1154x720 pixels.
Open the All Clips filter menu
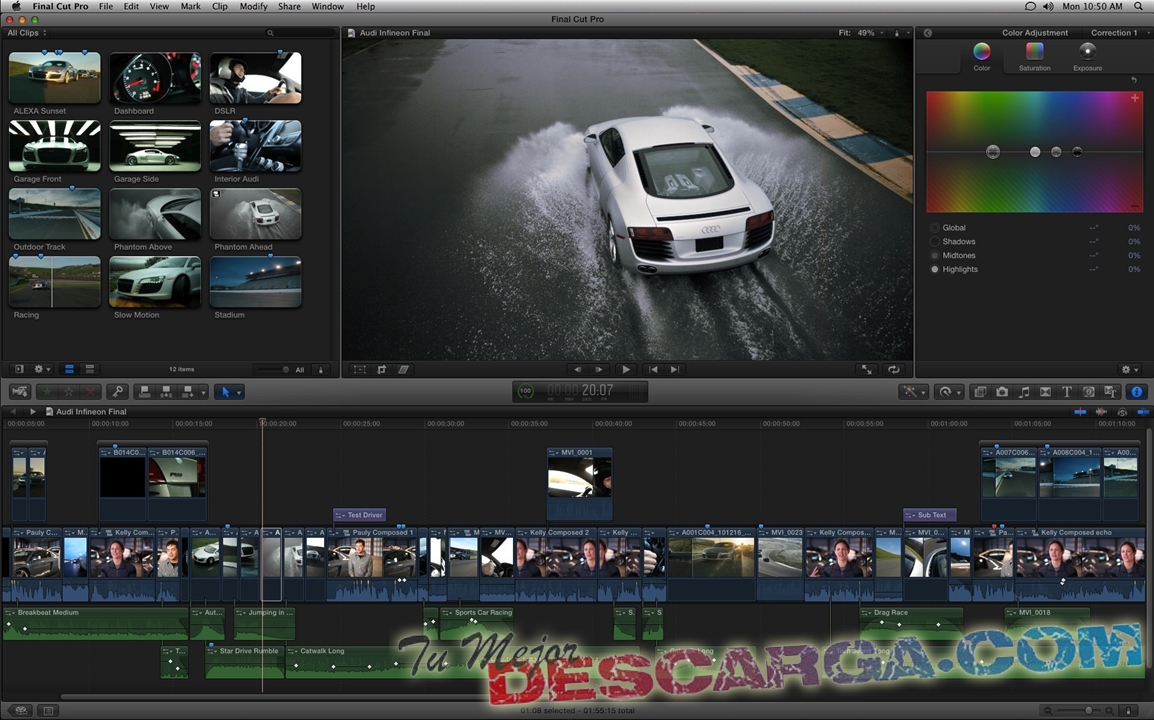[x=26, y=33]
